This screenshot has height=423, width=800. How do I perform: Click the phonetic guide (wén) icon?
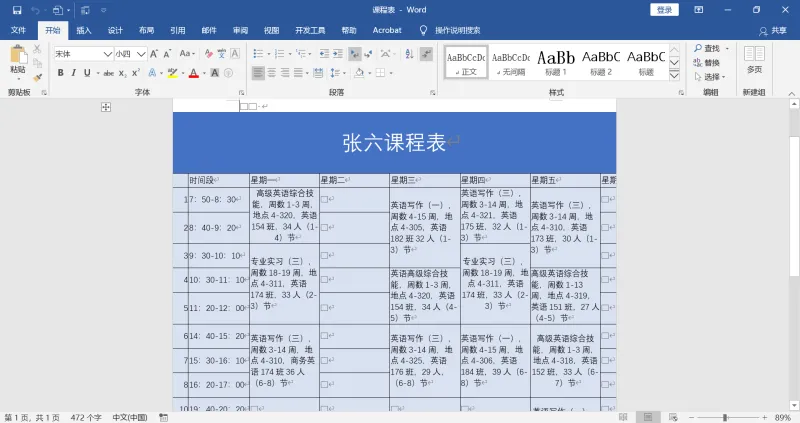(x=221, y=54)
